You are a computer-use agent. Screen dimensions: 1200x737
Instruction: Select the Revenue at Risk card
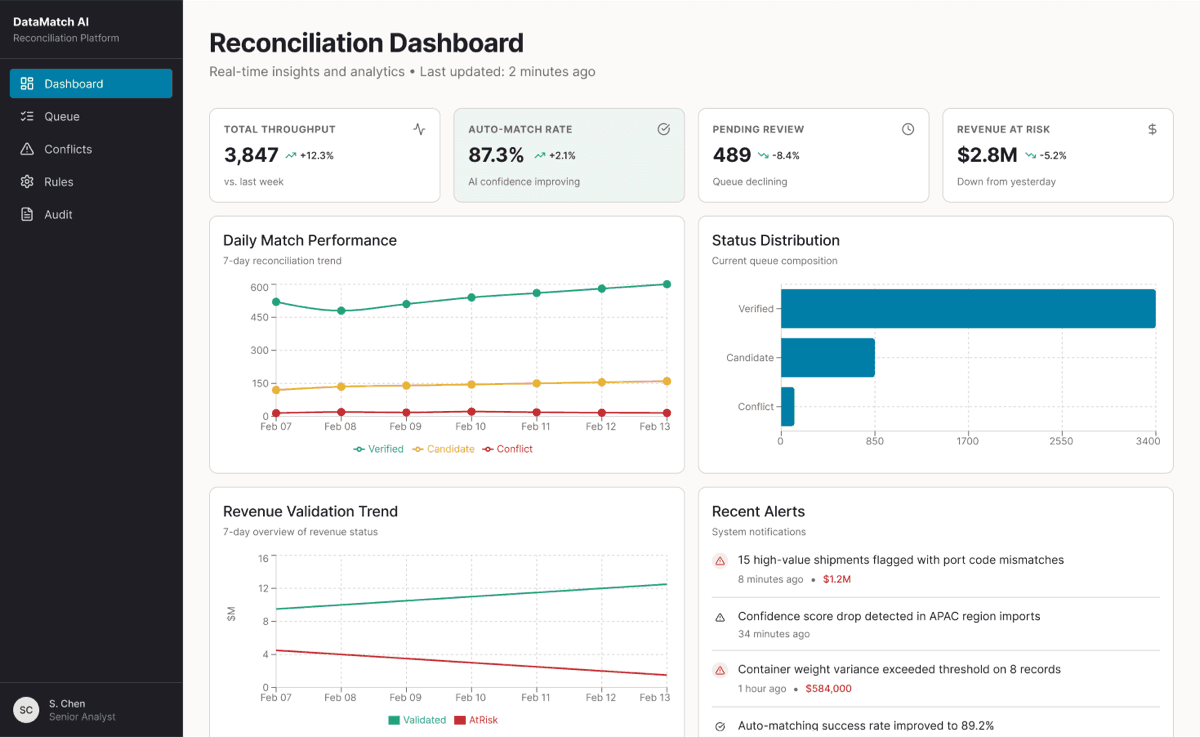click(1058, 155)
